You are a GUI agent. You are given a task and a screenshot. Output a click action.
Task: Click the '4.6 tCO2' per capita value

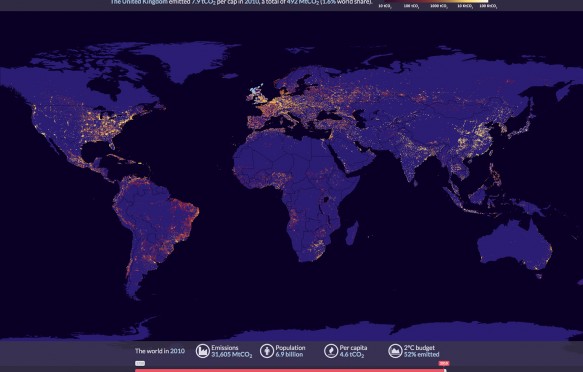click(x=352, y=355)
